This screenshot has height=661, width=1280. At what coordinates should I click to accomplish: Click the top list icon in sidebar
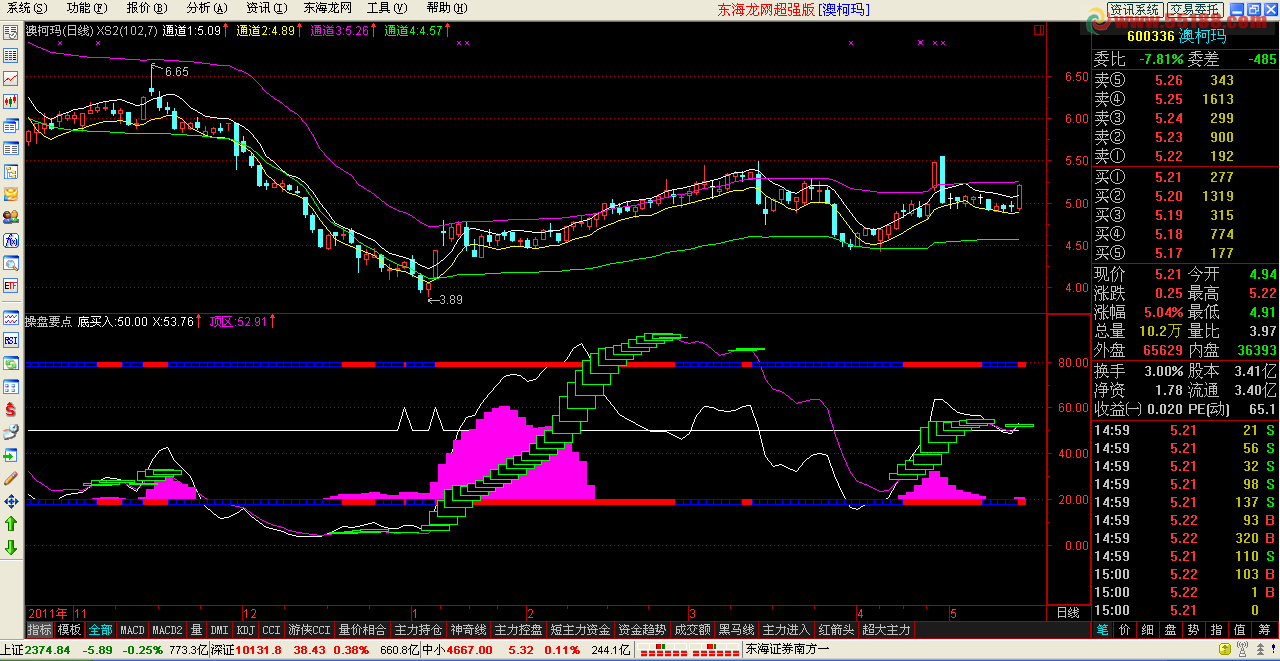pyautogui.click(x=11, y=32)
